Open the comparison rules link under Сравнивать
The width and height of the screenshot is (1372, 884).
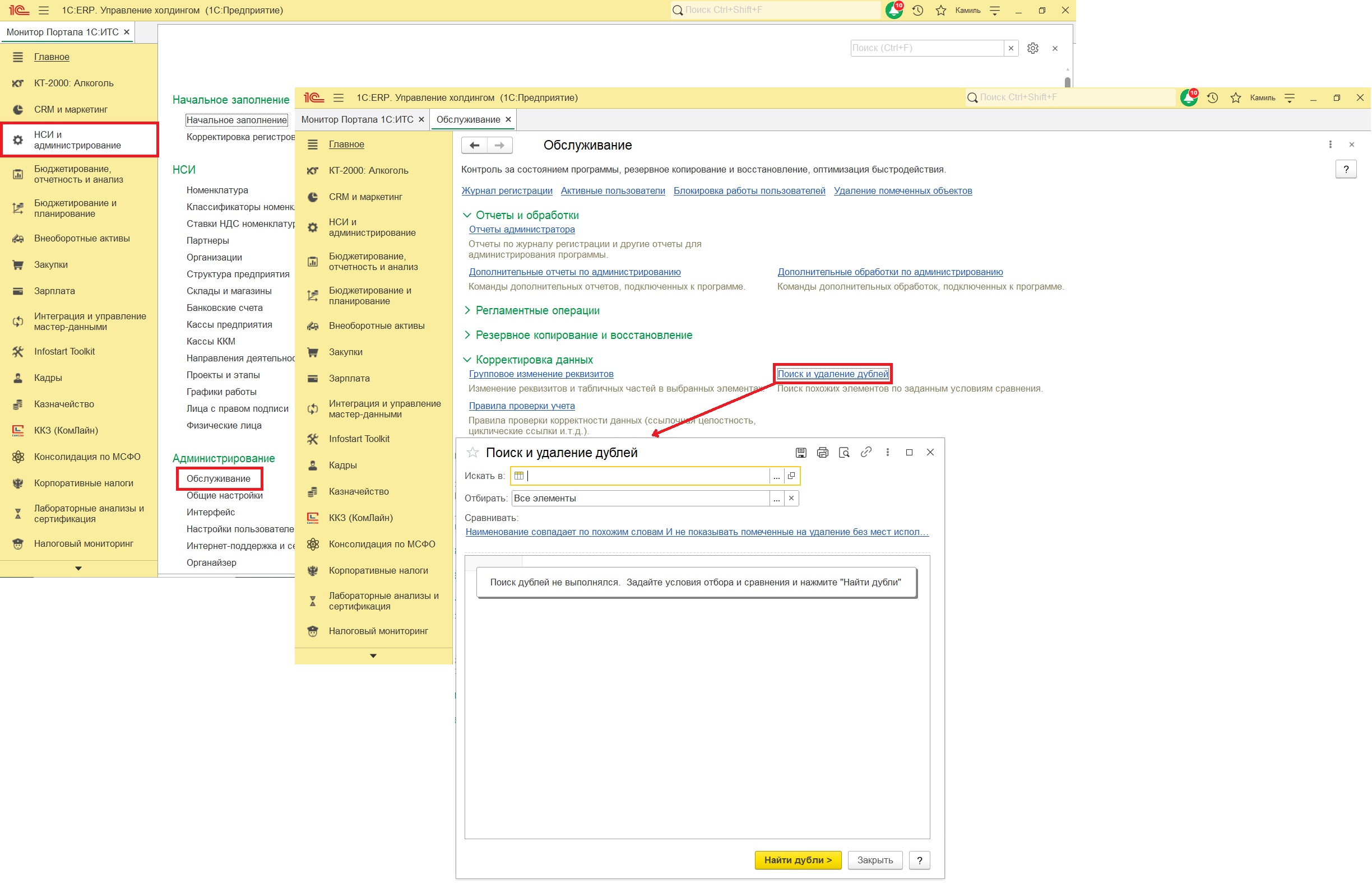697,532
